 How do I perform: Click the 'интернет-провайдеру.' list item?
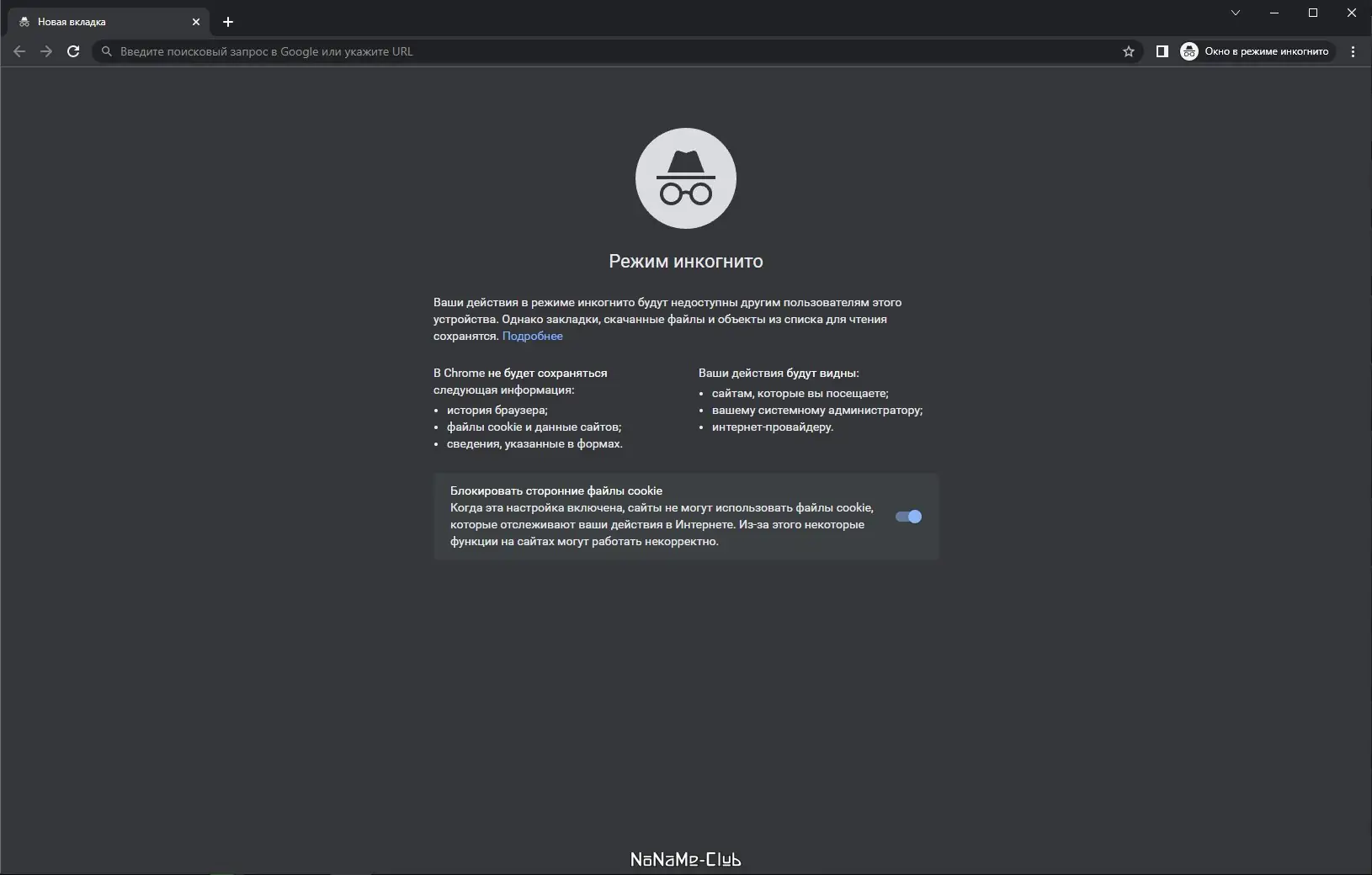coord(773,427)
